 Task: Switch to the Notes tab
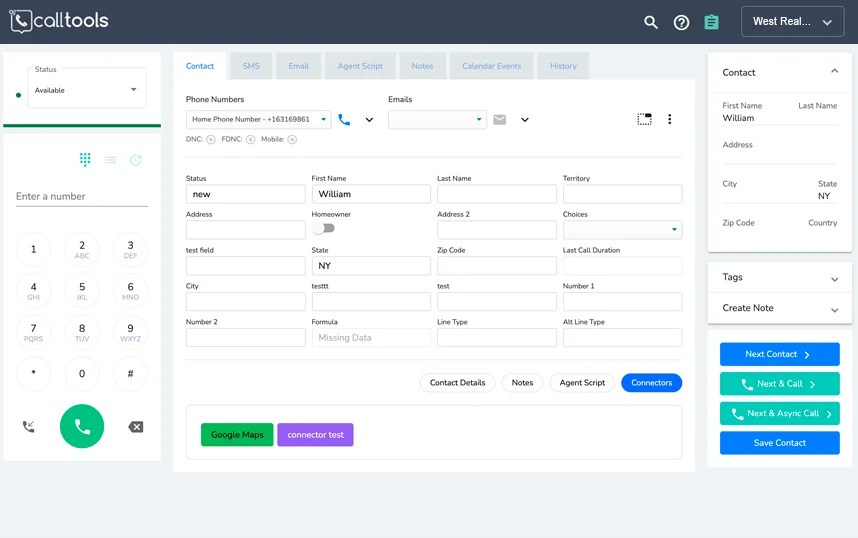422,66
